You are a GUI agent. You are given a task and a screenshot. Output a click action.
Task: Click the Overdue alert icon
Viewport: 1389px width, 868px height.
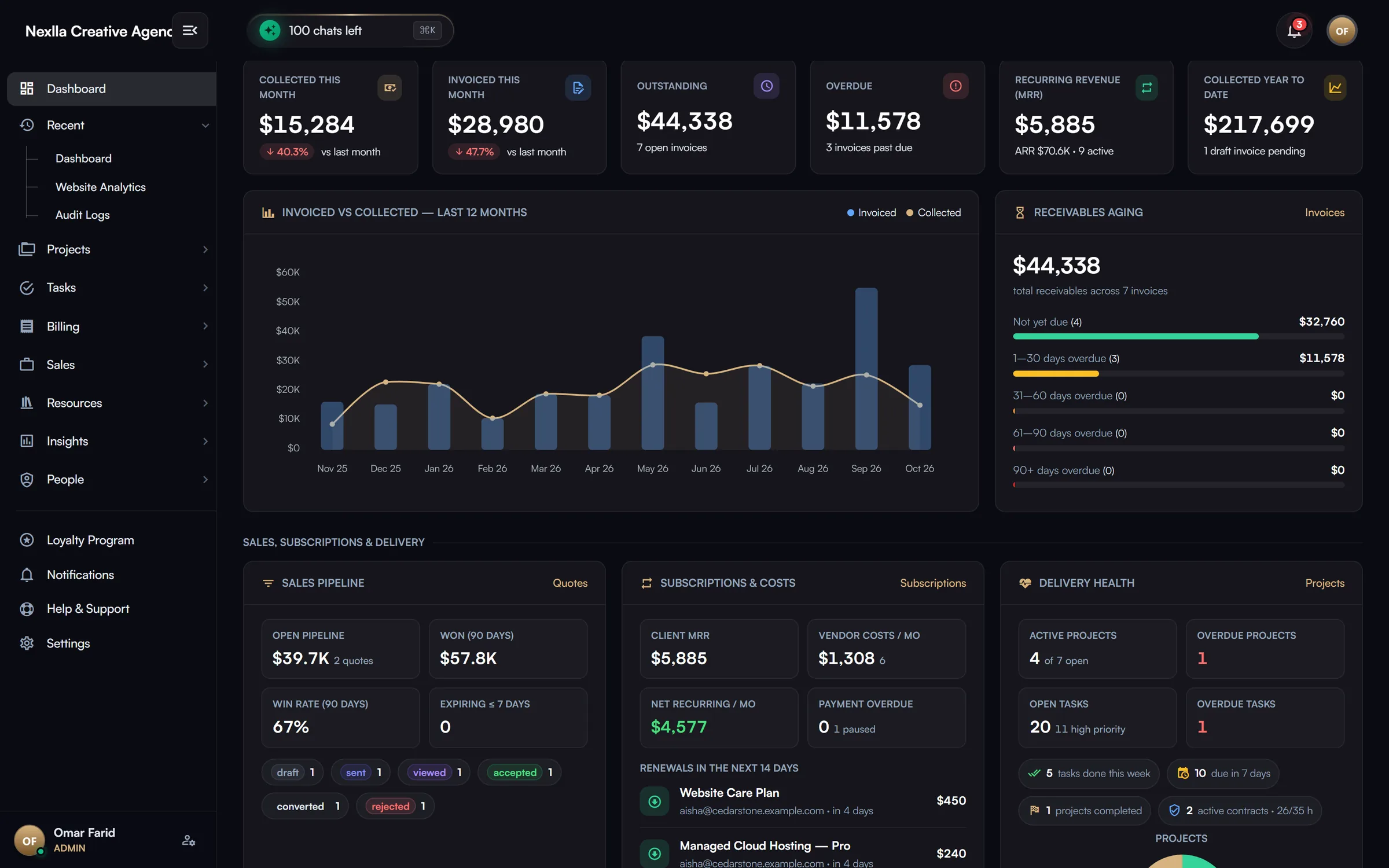(x=956, y=86)
